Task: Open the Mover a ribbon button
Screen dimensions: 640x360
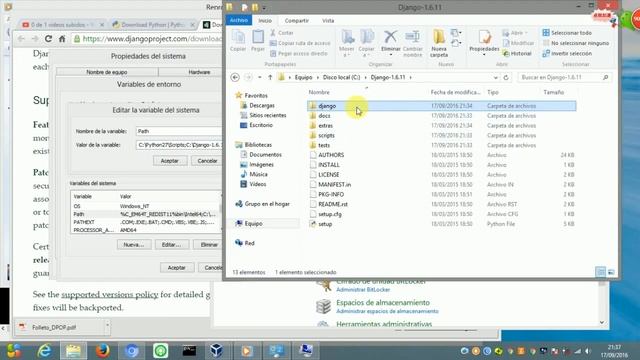Action: 347,43
